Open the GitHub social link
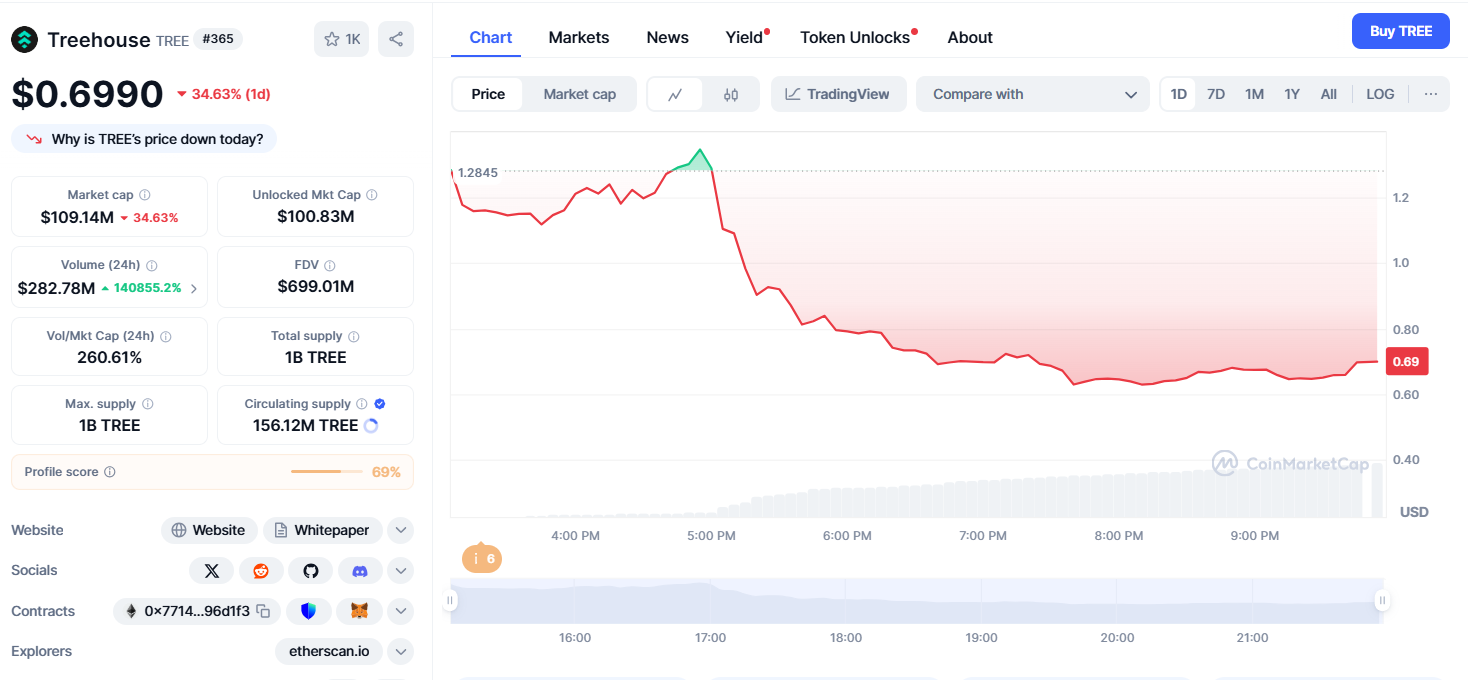The image size is (1468, 680). [311, 571]
